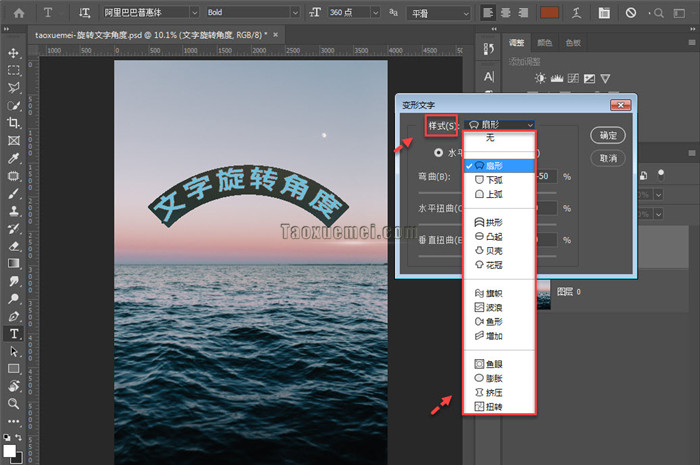Add Brightness/Contrast adjustment
Screen dimensions: 700x465
tap(540, 79)
